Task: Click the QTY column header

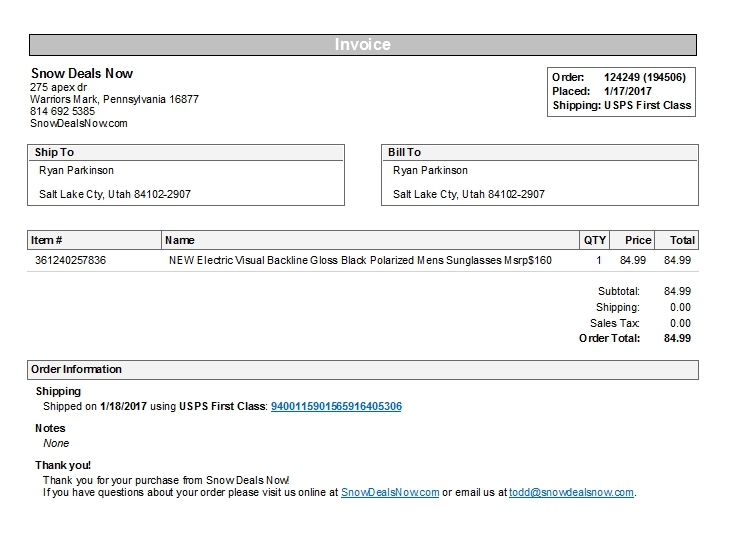Action: tap(595, 240)
